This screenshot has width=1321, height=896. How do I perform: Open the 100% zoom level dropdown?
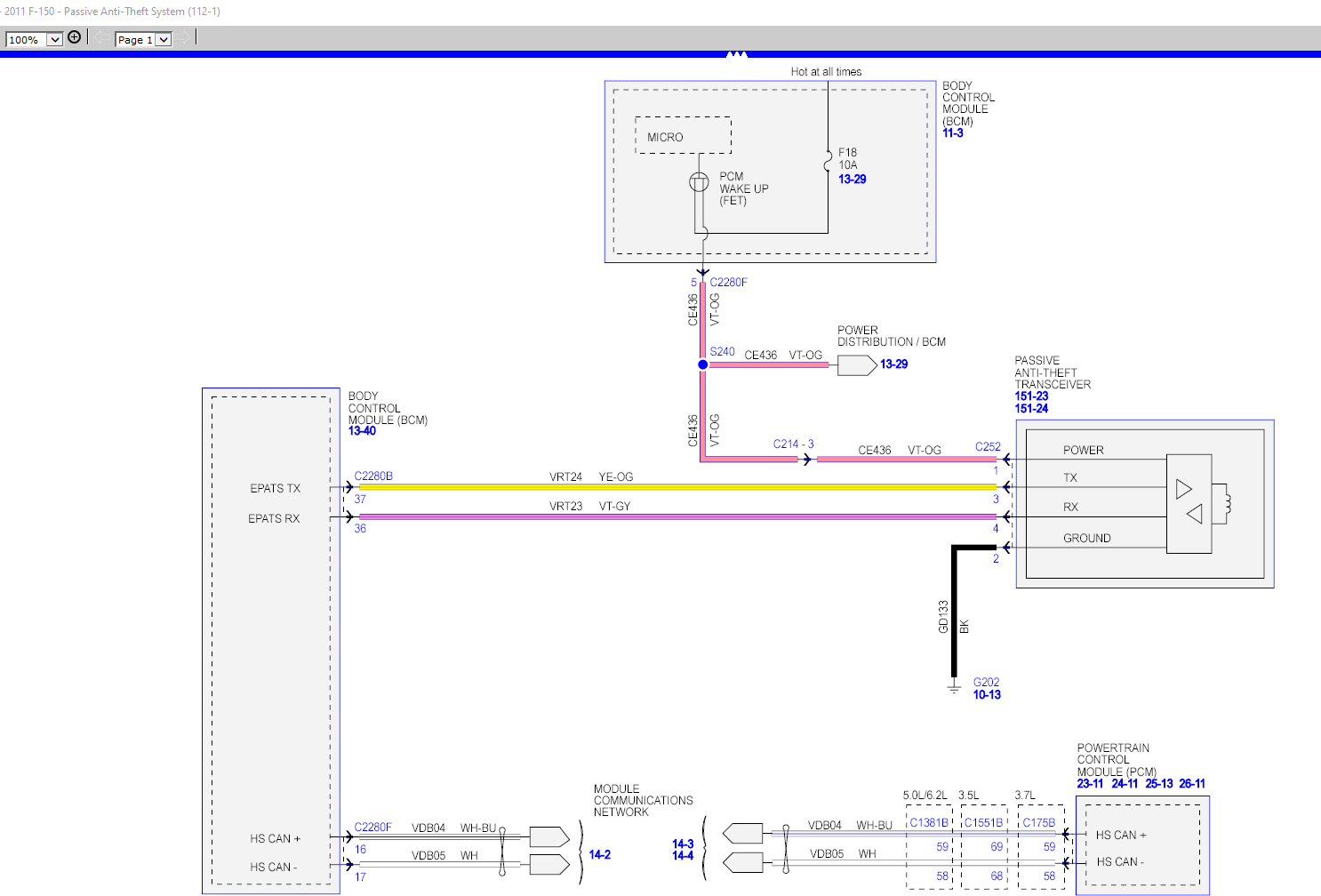(34, 39)
